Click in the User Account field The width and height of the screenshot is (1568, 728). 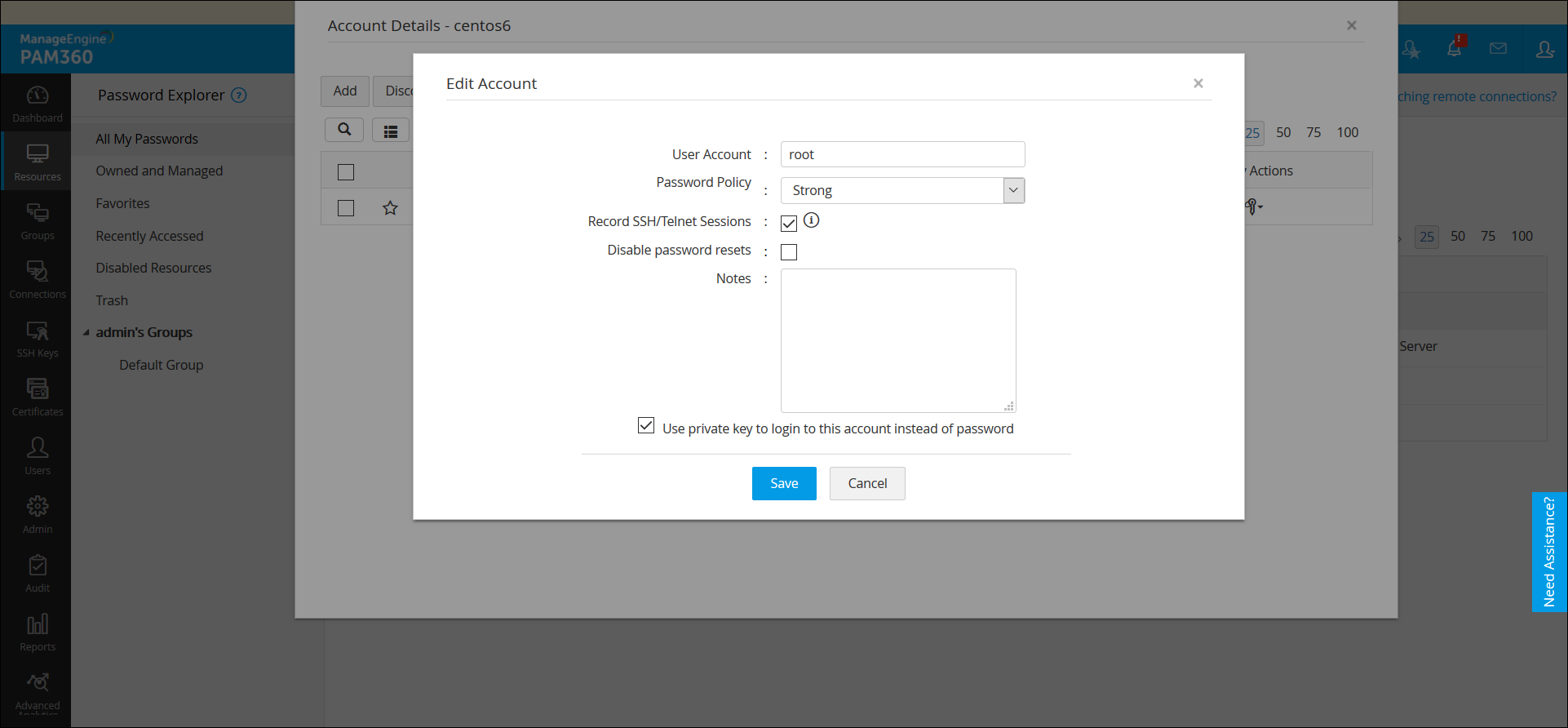[902, 154]
